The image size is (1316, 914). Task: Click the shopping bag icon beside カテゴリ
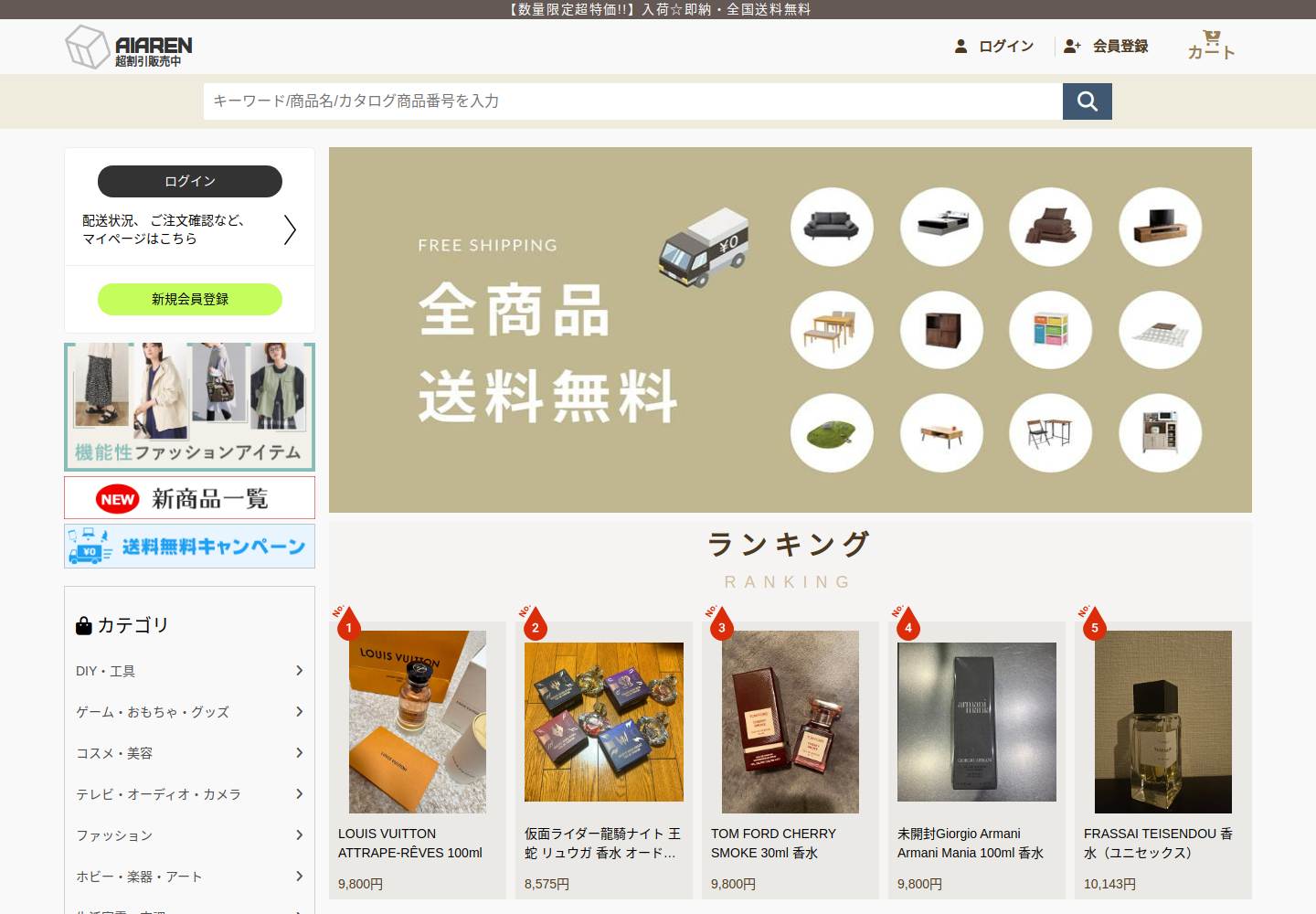(x=84, y=625)
